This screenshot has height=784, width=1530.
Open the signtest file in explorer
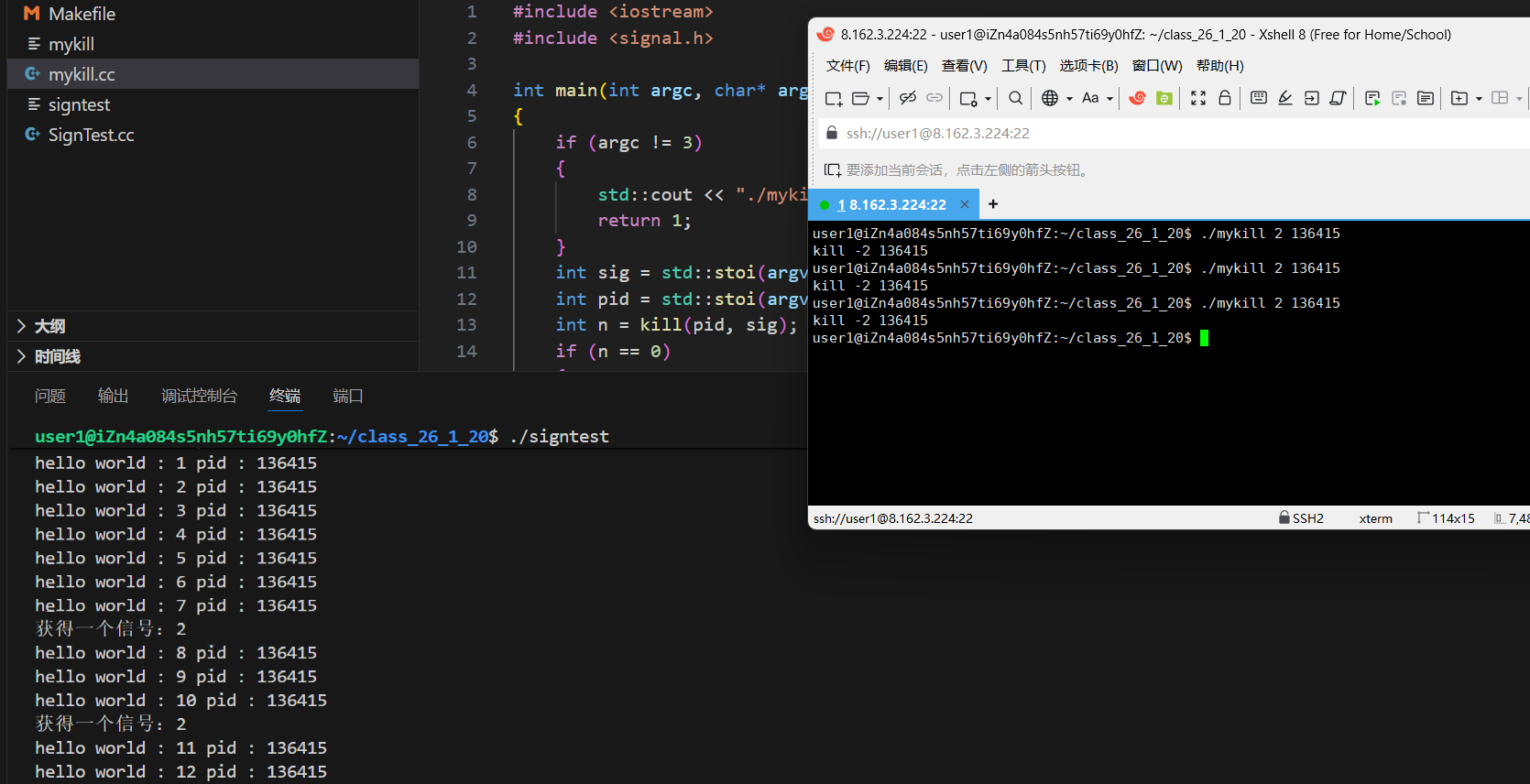pyautogui.click(x=213, y=104)
